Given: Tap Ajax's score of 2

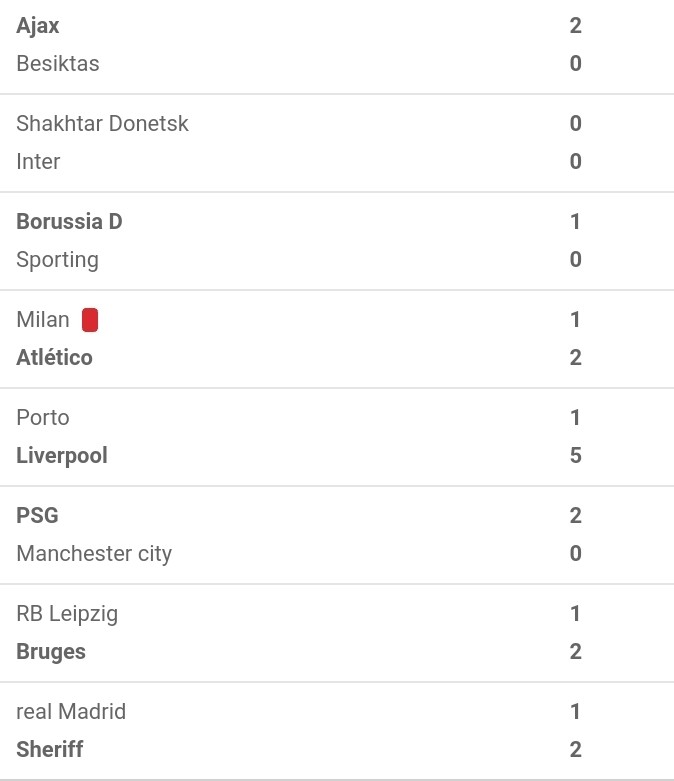Looking at the screenshot, I should pos(575,26).
